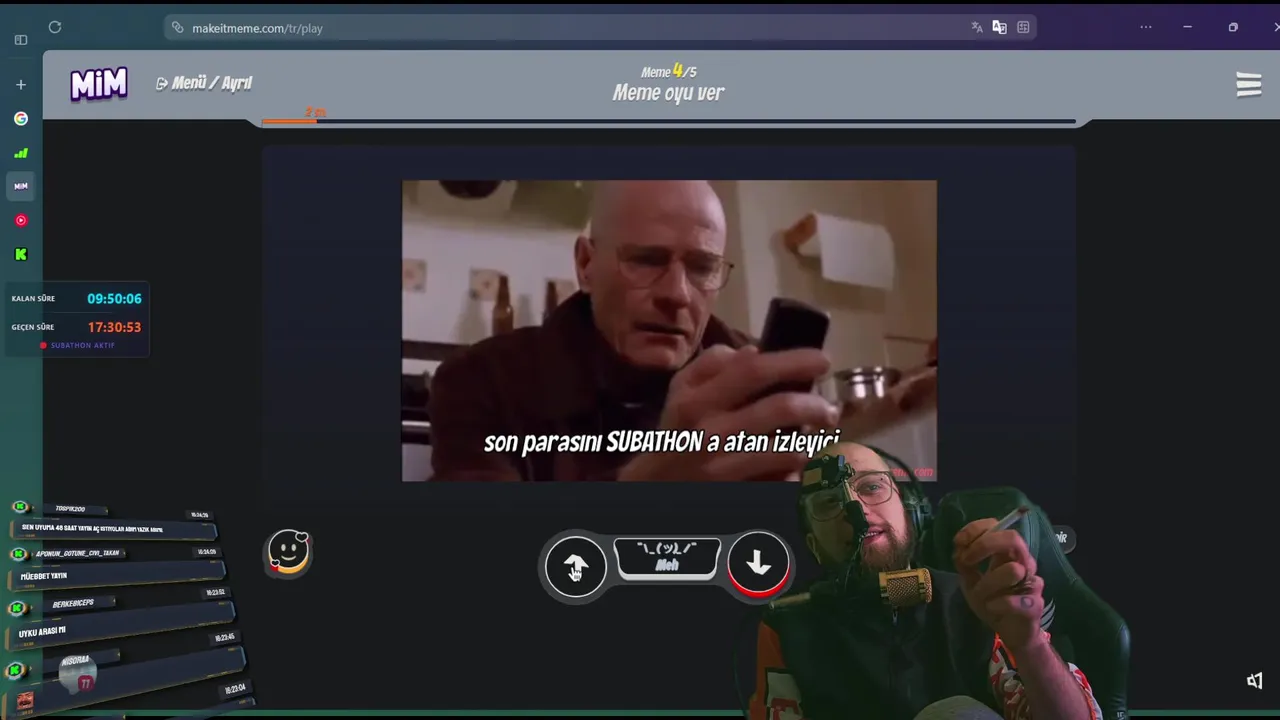The image size is (1280, 720).
Task: Click the 'KALAN SÜRE' label
Action: (x=33, y=299)
